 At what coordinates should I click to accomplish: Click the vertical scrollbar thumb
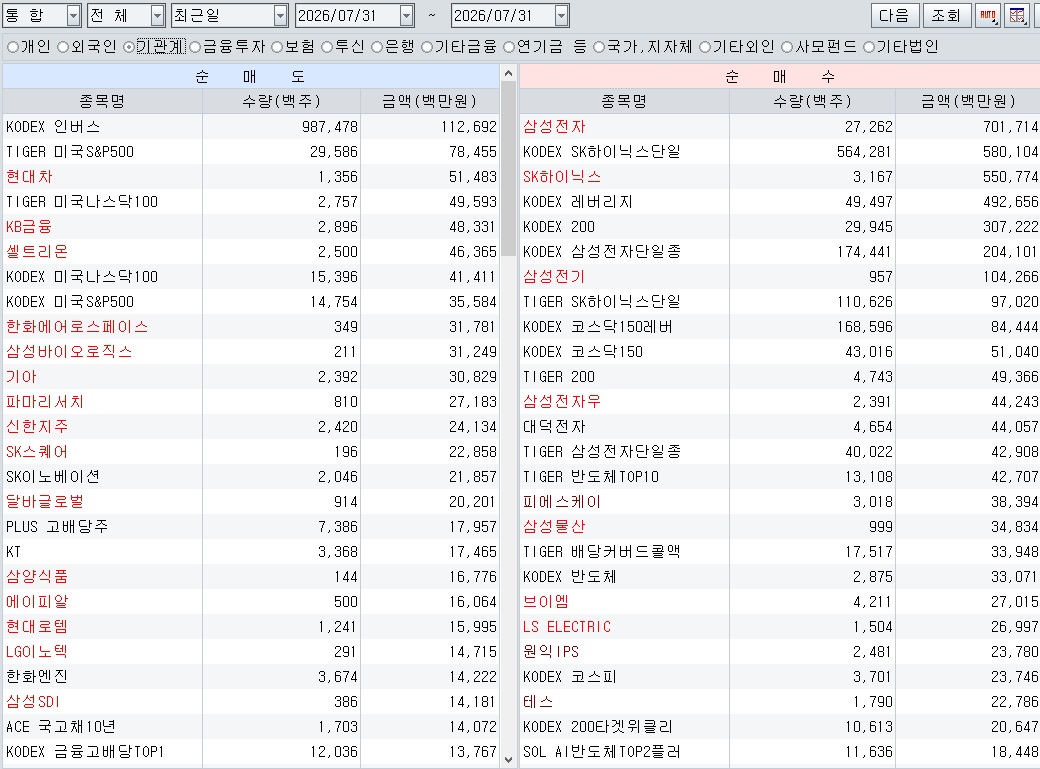tap(509, 169)
